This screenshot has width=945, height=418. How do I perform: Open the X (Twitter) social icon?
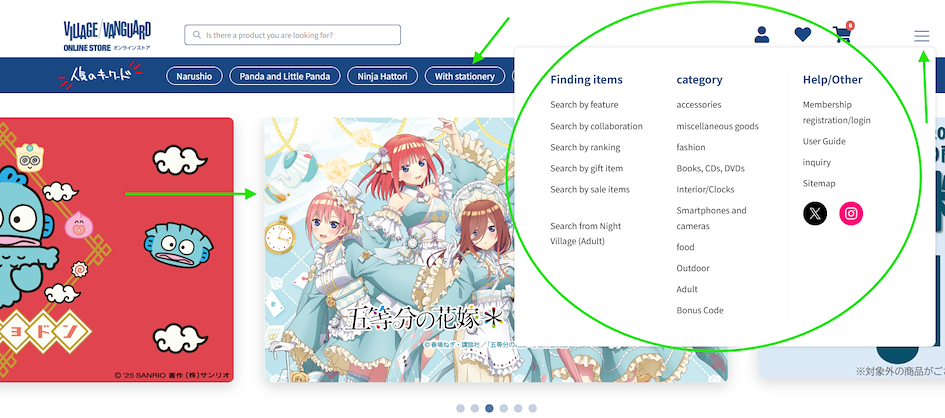point(815,213)
